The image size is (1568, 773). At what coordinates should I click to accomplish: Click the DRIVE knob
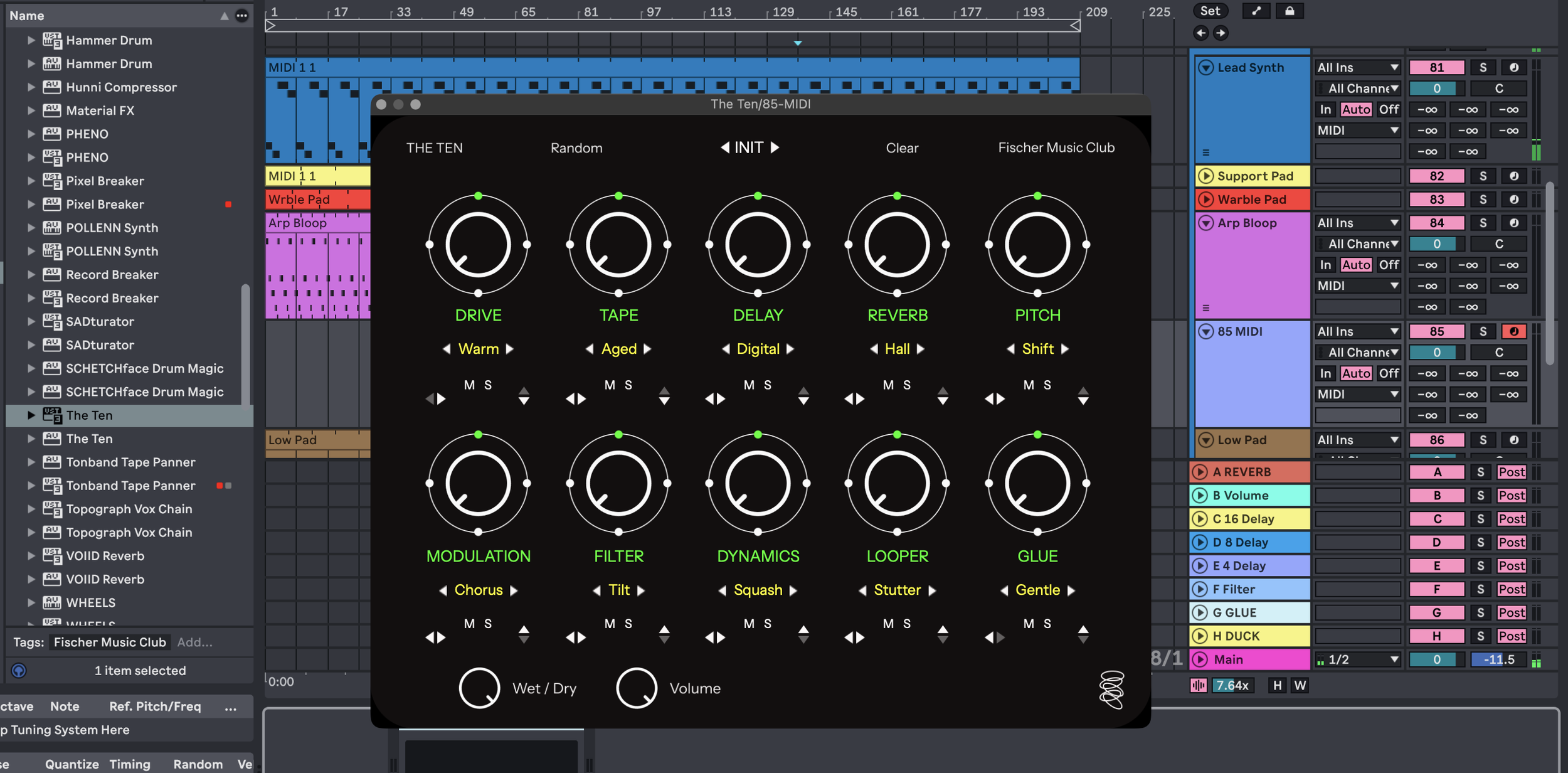[x=478, y=245]
